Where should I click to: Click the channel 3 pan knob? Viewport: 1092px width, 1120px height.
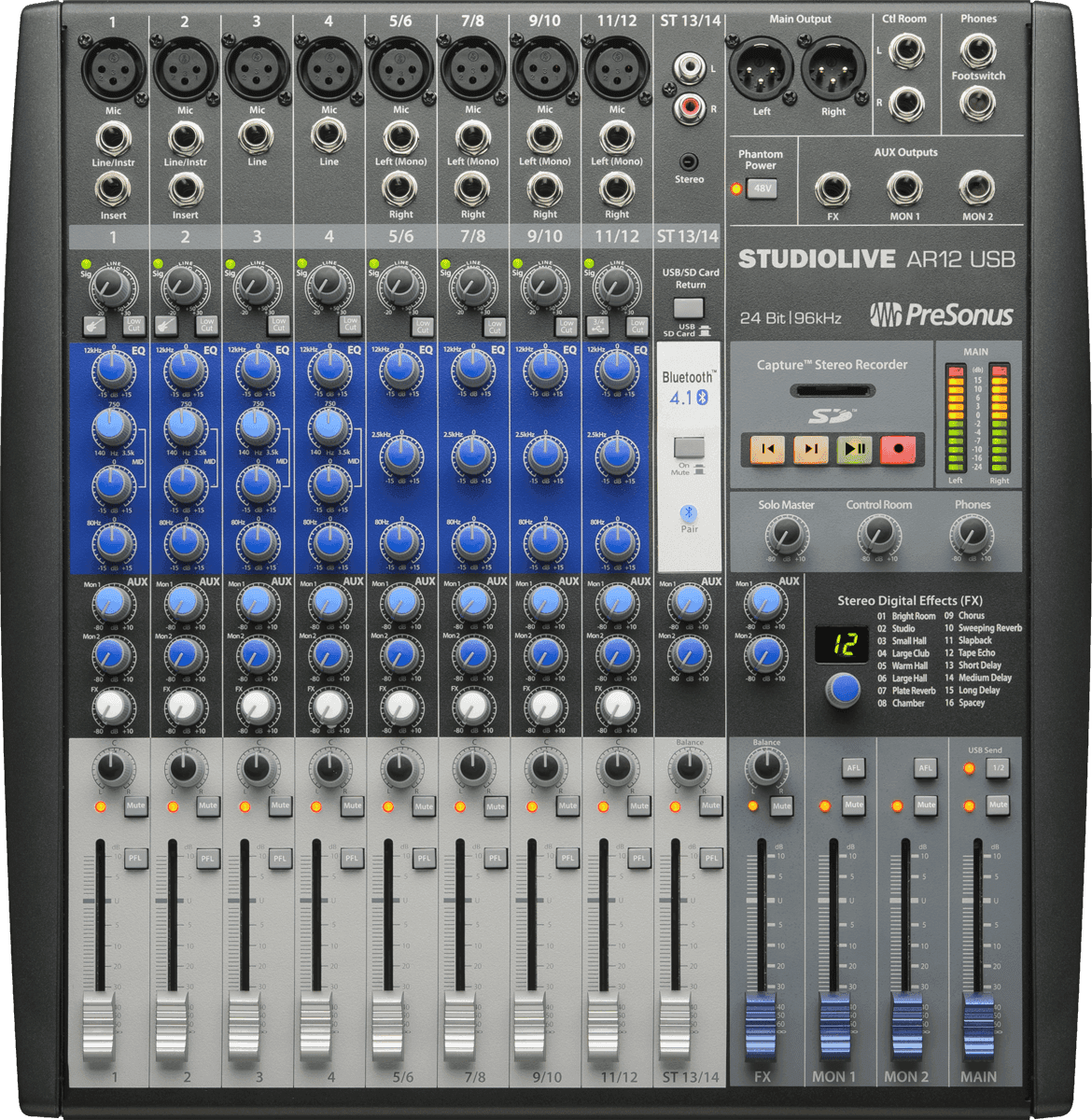coord(256,770)
